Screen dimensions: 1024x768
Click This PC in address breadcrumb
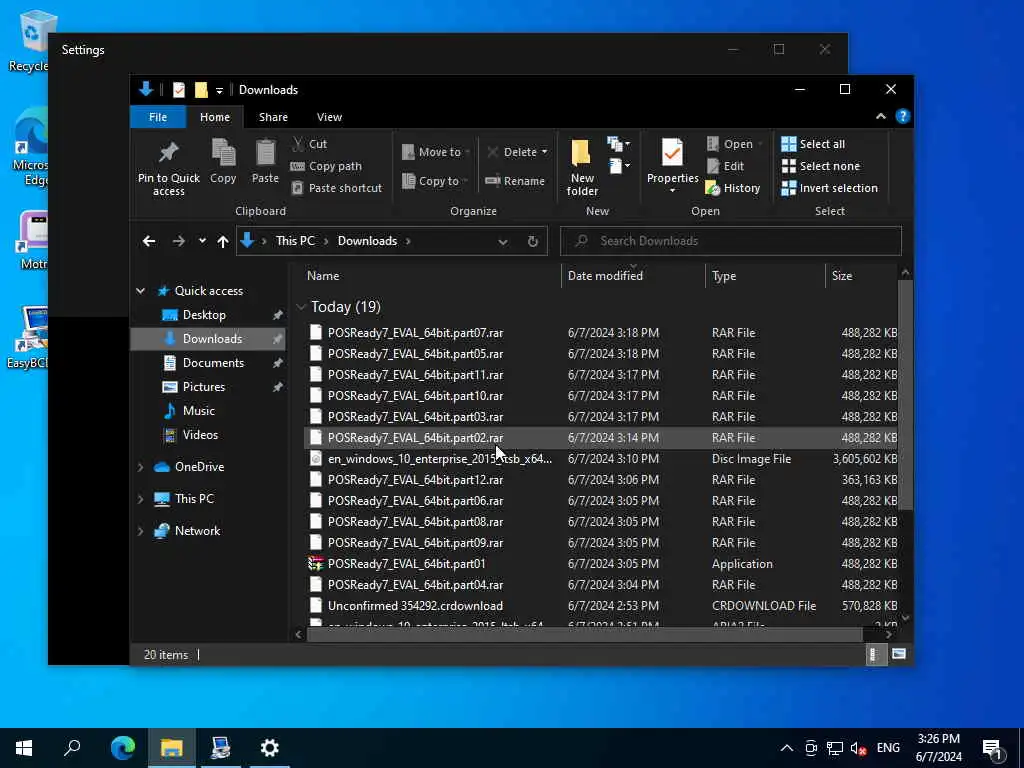(x=295, y=241)
